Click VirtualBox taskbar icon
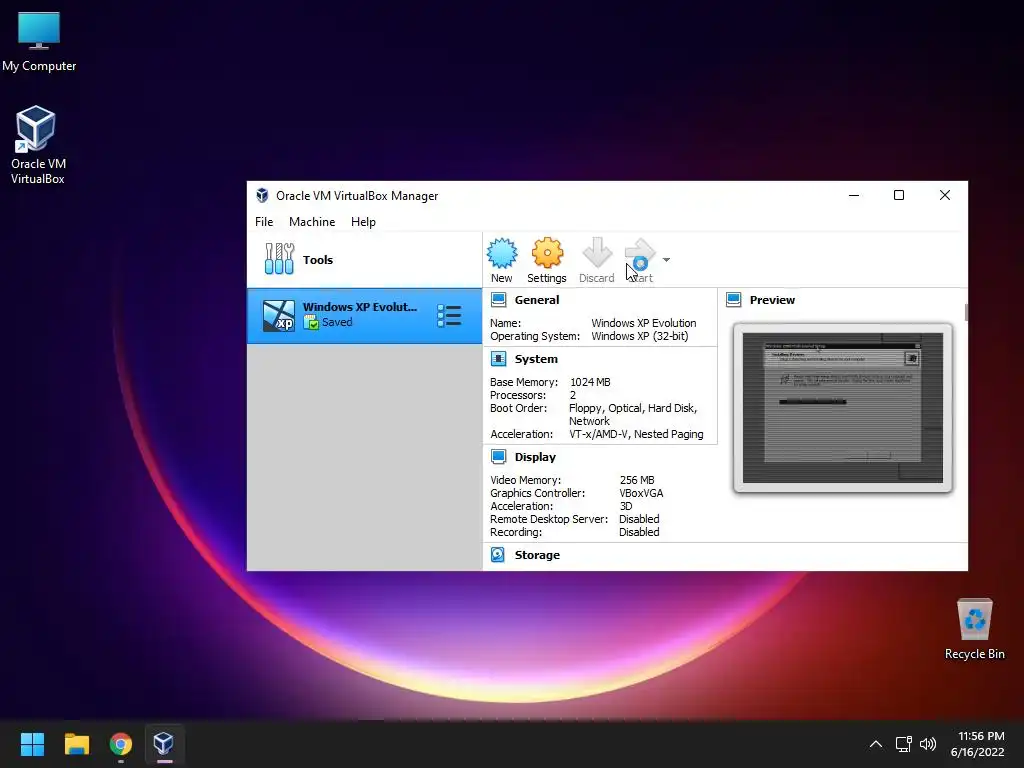This screenshot has width=1024, height=768. [163, 744]
